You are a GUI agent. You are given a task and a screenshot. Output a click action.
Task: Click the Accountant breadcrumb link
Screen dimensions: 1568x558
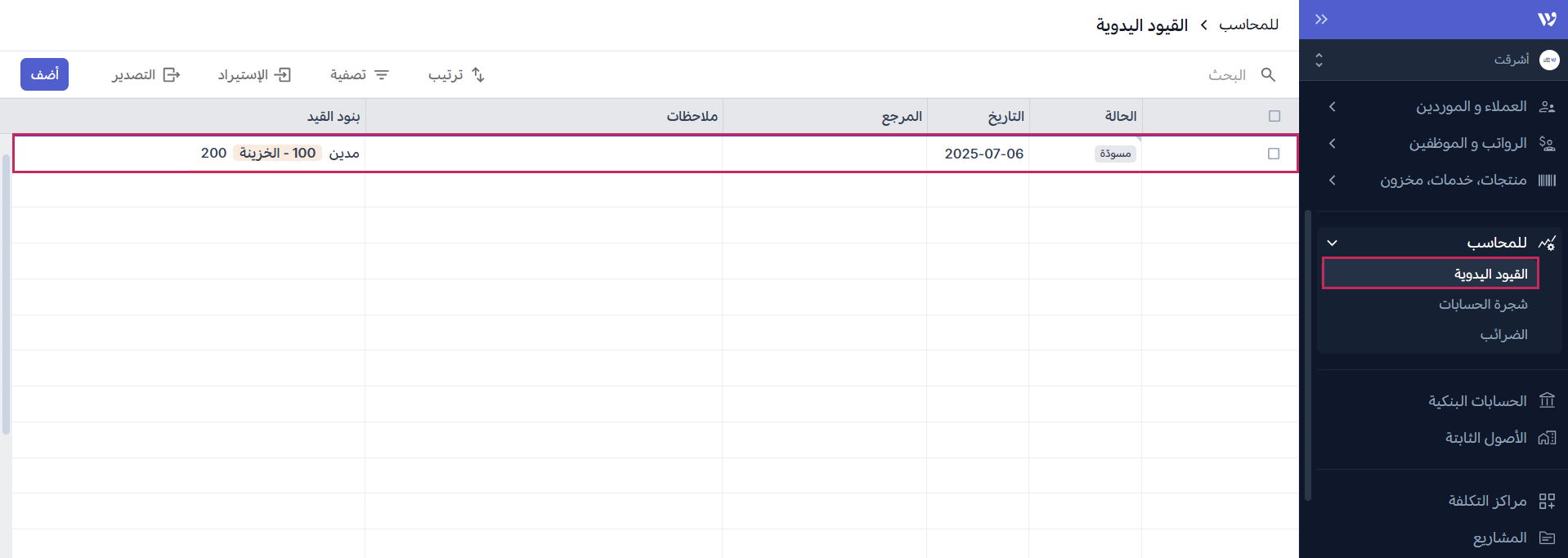point(1248,25)
